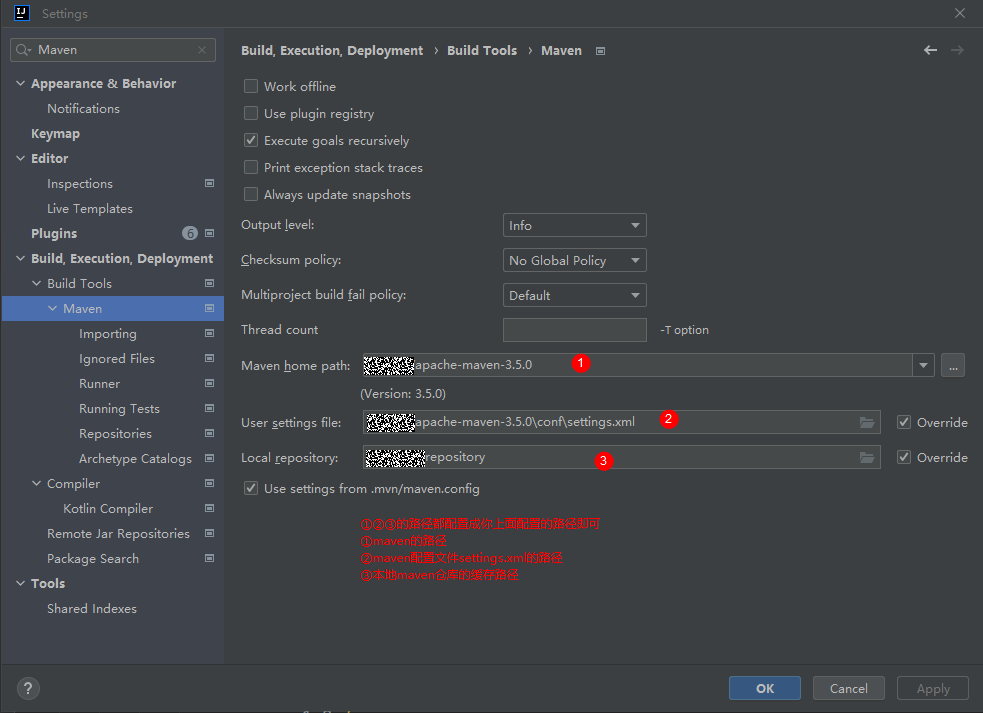Enable the Work offline checkbox
Image resolution: width=983 pixels, height=713 pixels.
(x=251, y=87)
